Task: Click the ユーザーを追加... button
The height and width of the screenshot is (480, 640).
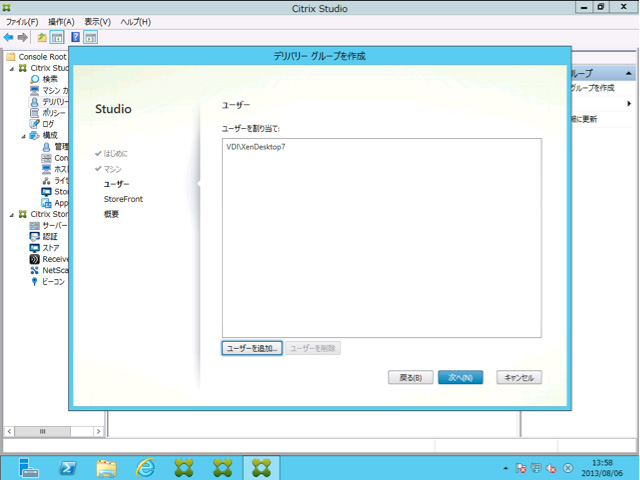Action: [252, 348]
